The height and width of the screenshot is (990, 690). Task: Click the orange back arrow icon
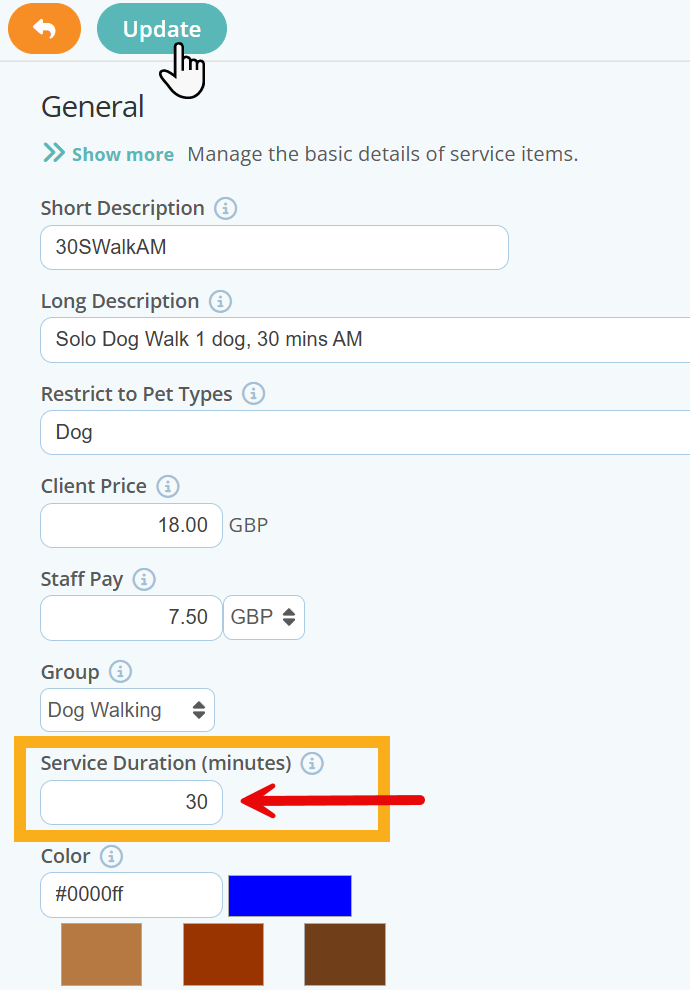coord(44,28)
